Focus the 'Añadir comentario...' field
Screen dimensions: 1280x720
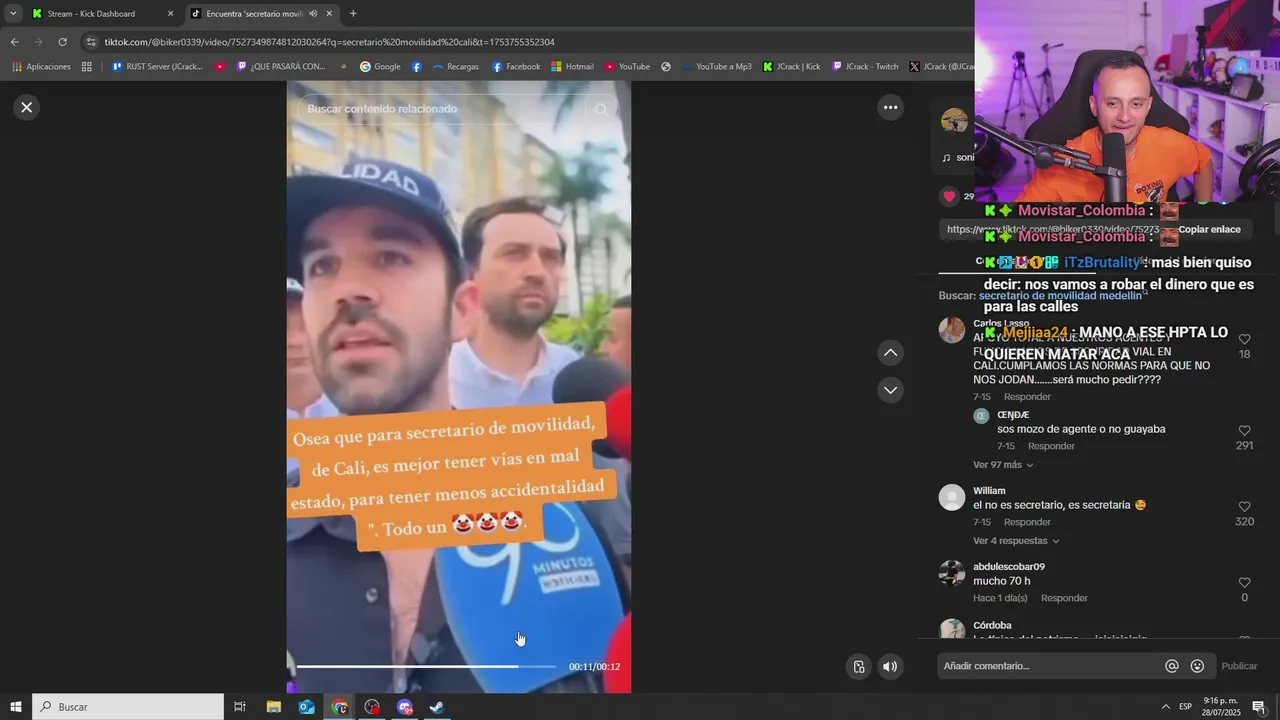pos(1050,666)
